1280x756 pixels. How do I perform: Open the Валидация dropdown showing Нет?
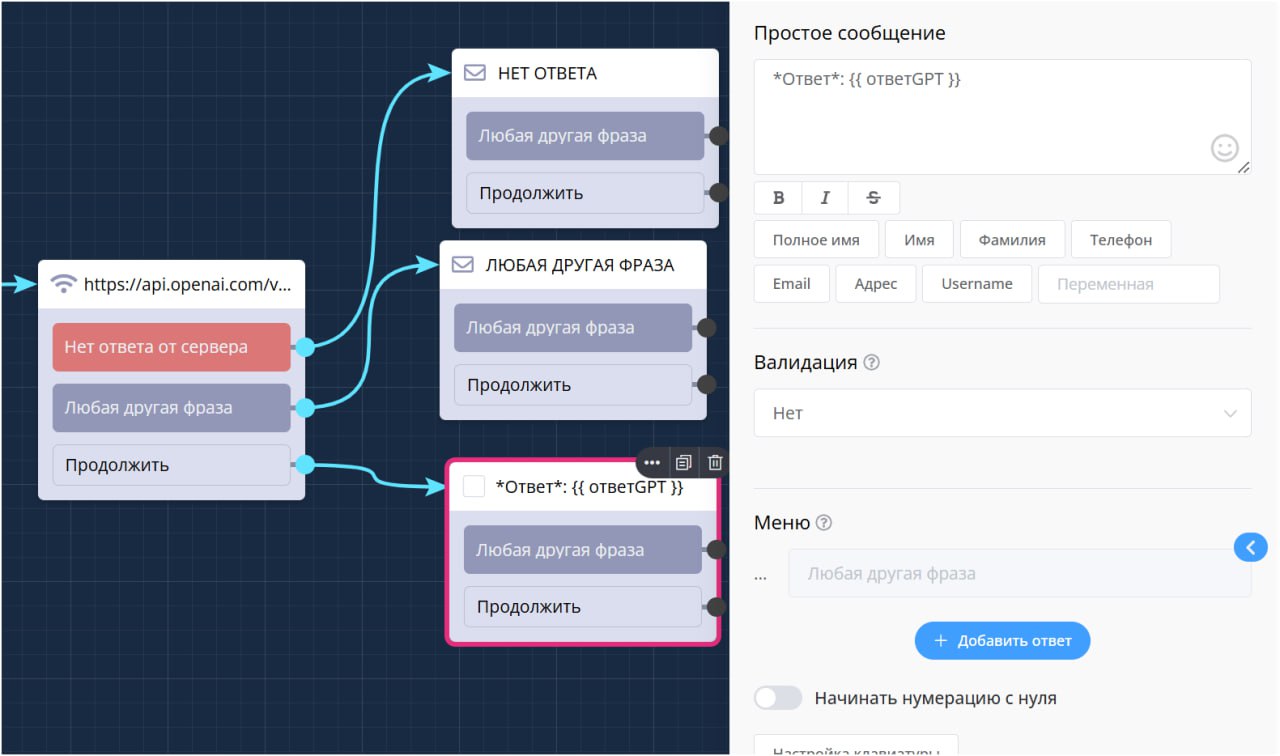point(1002,413)
